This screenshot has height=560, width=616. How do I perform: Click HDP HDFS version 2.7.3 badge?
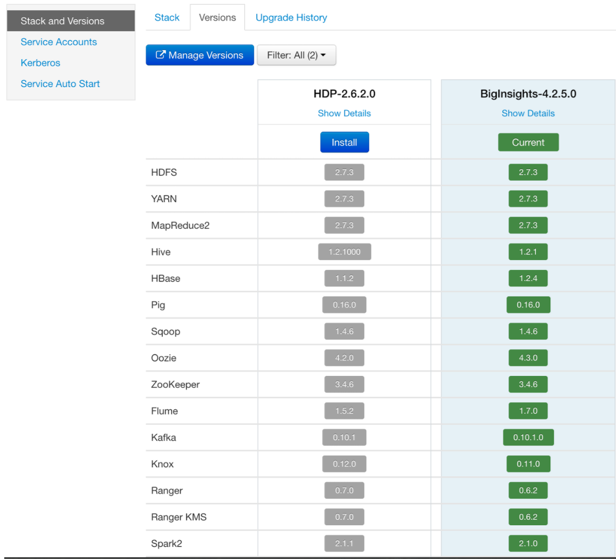click(344, 172)
